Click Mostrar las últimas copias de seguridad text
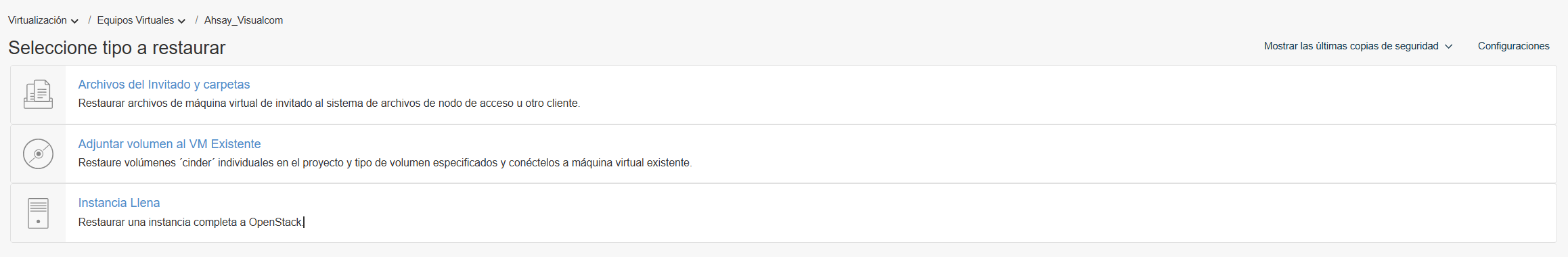1568x257 pixels. 1351,46
